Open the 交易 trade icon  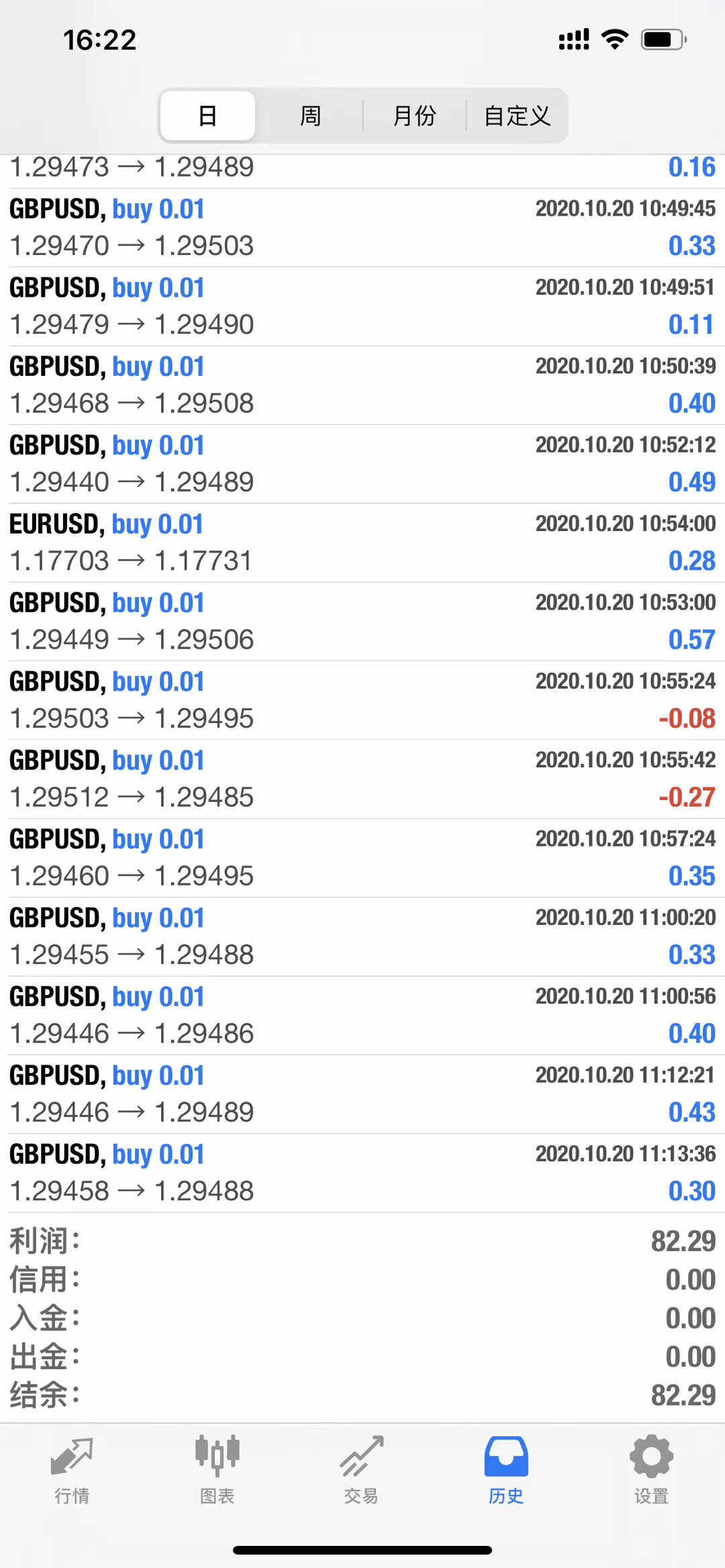tap(361, 1456)
